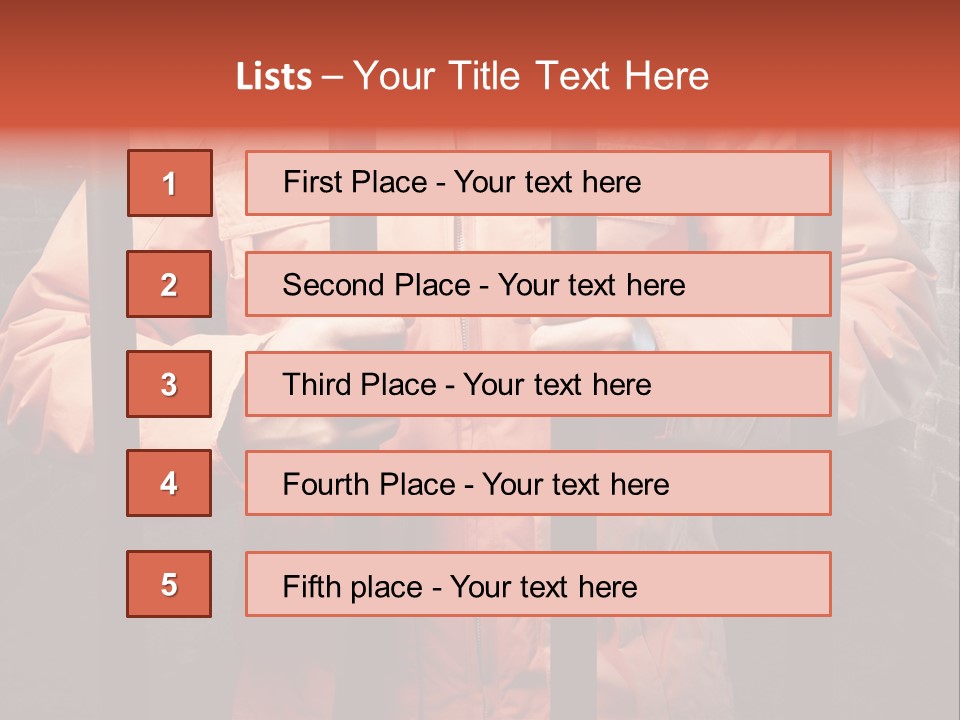Viewport: 960px width, 720px height.
Task: Click the words 'Fourth Place' in fourth row
Action: tap(369, 484)
